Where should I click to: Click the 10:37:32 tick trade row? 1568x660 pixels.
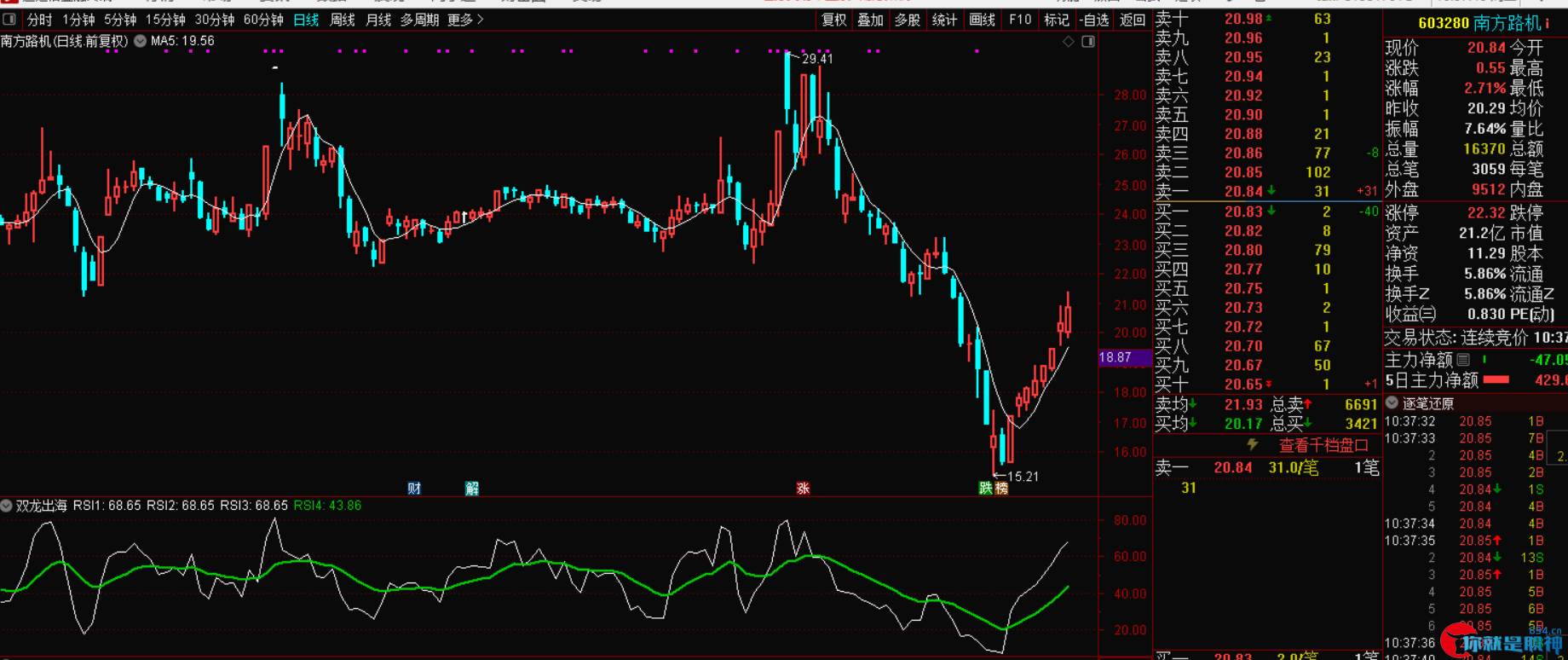pos(1475,421)
